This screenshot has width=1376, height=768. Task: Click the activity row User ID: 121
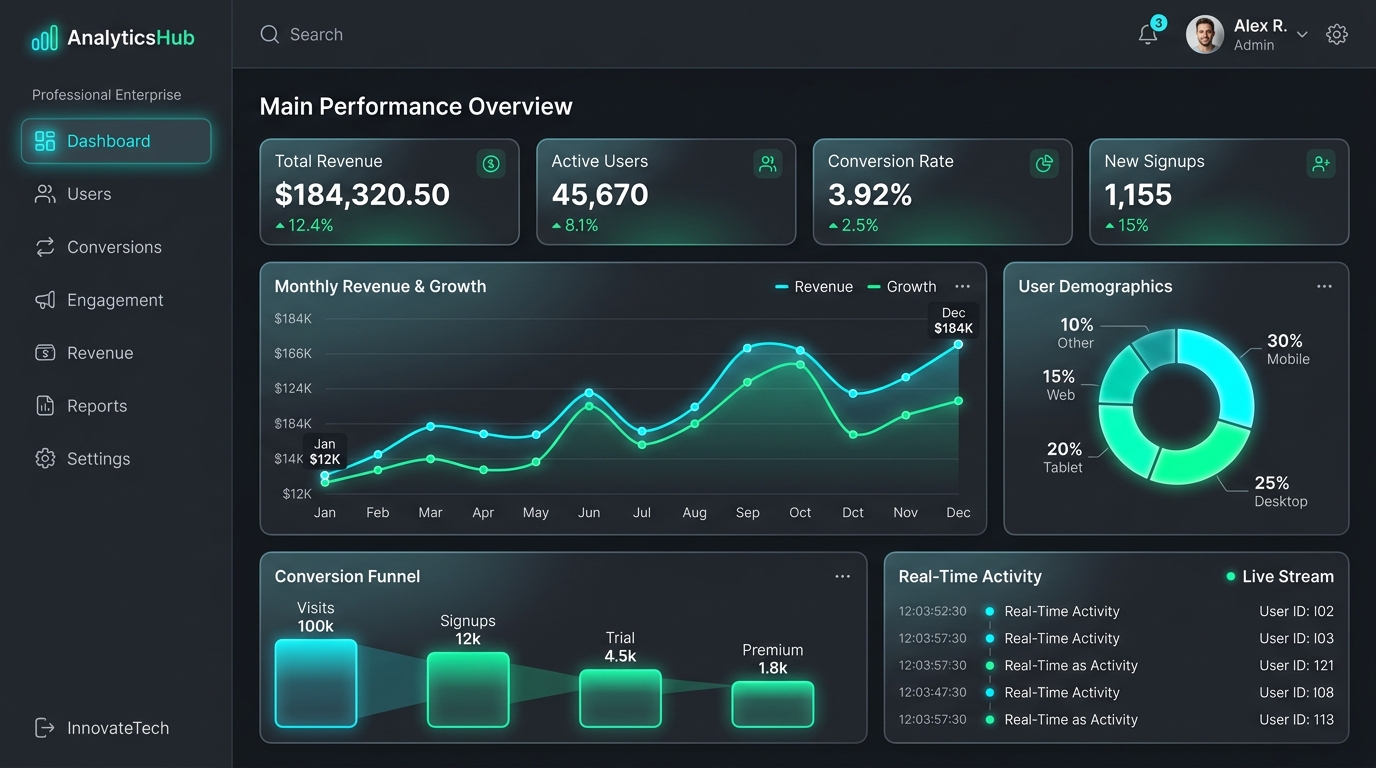1116,665
